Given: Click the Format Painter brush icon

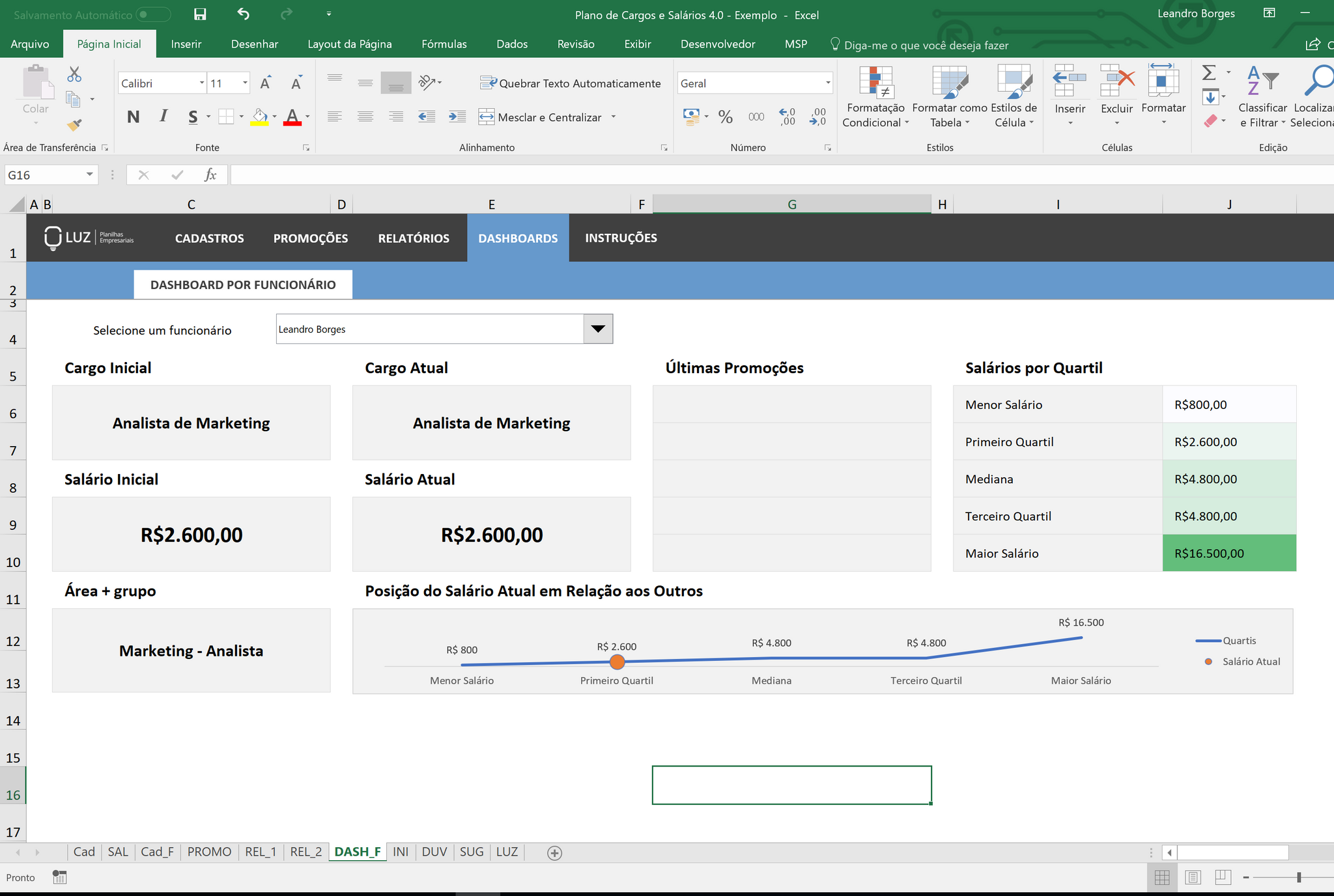Looking at the screenshot, I should [x=74, y=124].
